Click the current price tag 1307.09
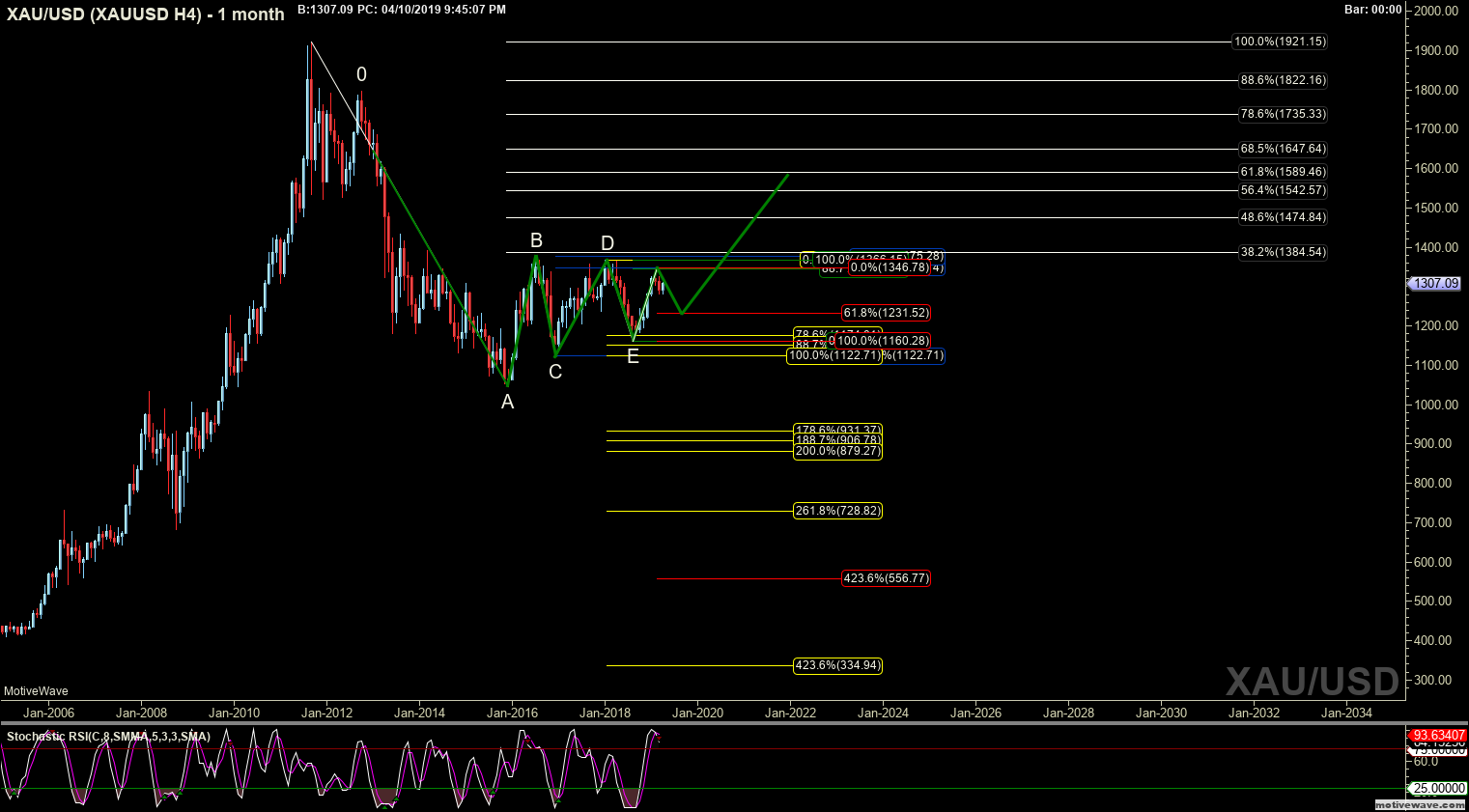 tap(1433, 284)
